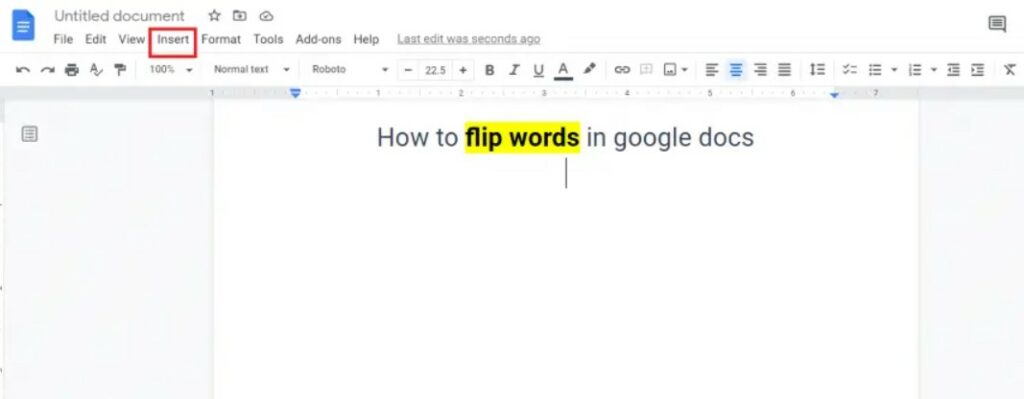This screenshot has height=399, width=1024.
Task: Click the Google Docs home icon
Action: tap(24, 26)
